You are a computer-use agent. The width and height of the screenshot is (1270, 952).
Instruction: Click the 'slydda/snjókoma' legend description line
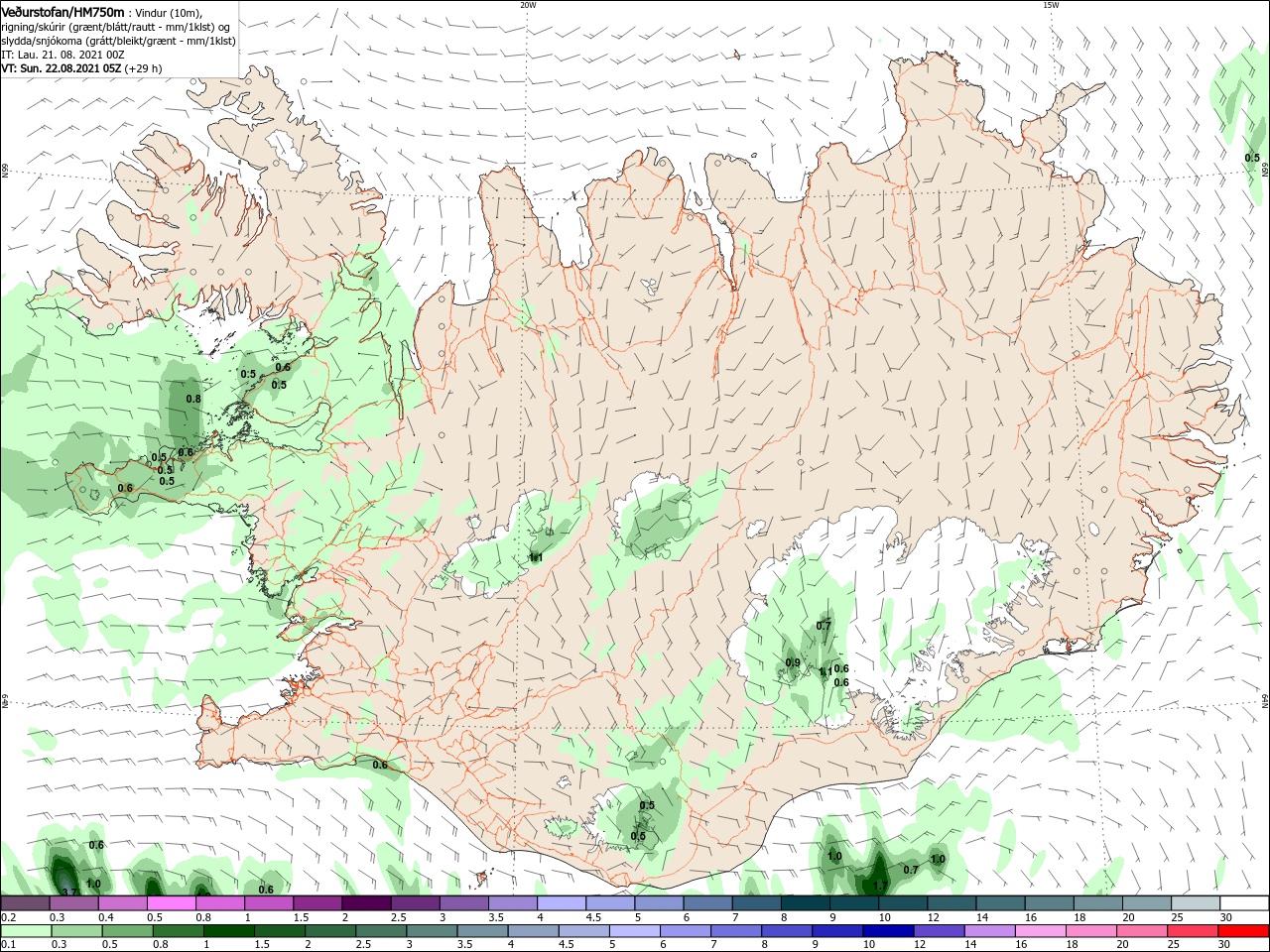(x=118, y=41)
